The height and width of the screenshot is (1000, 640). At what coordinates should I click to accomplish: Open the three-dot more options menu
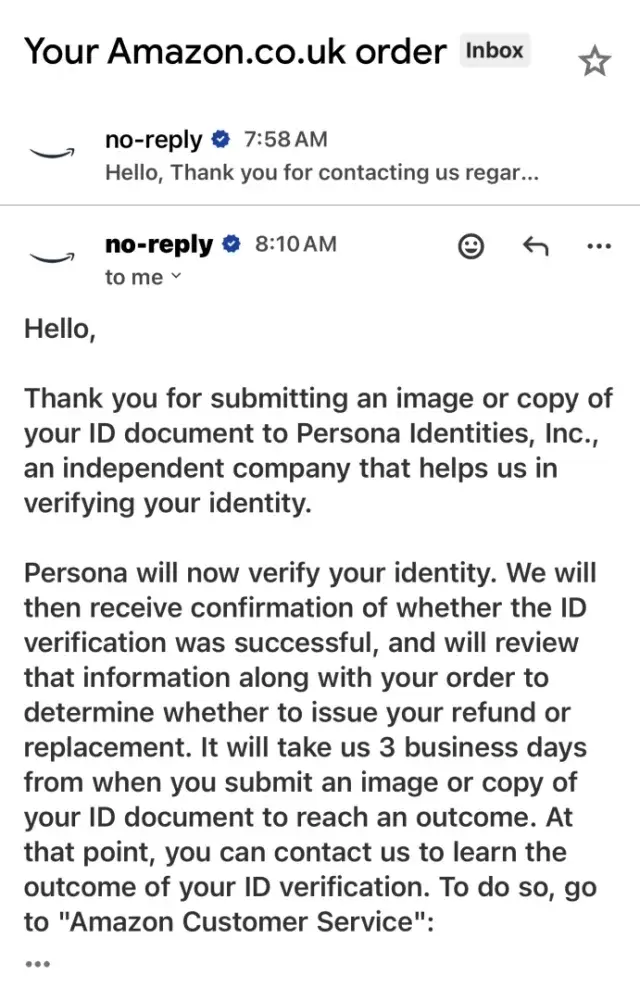click(598, 246)
